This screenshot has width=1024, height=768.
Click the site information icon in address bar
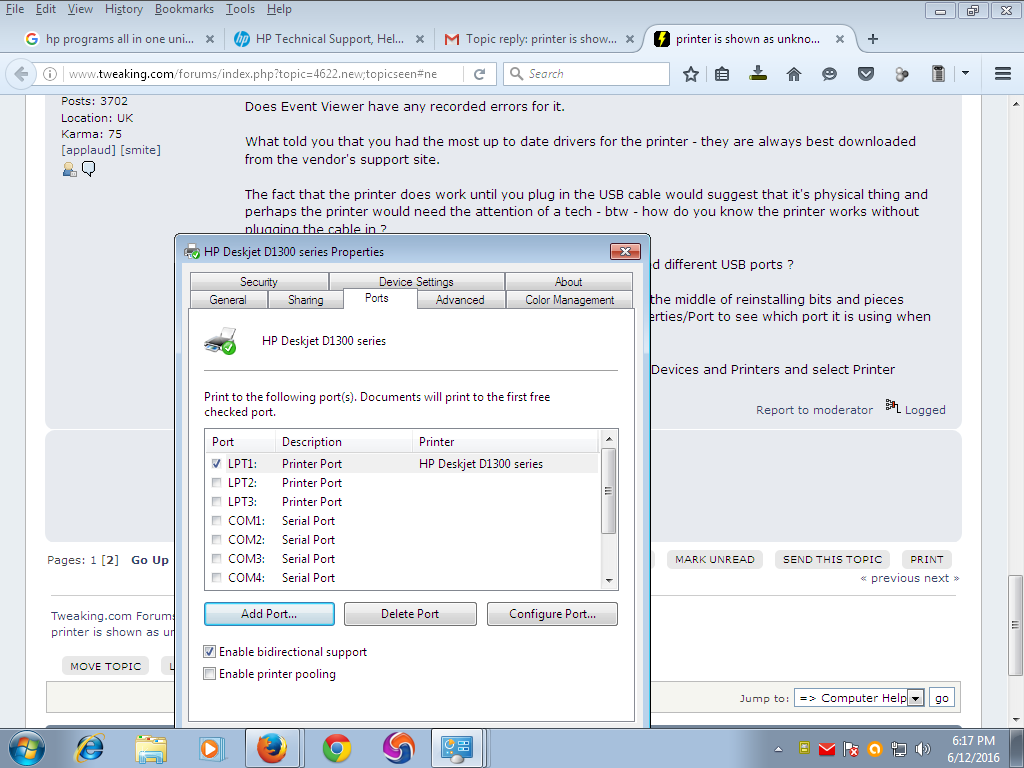[x=50, y=74]
